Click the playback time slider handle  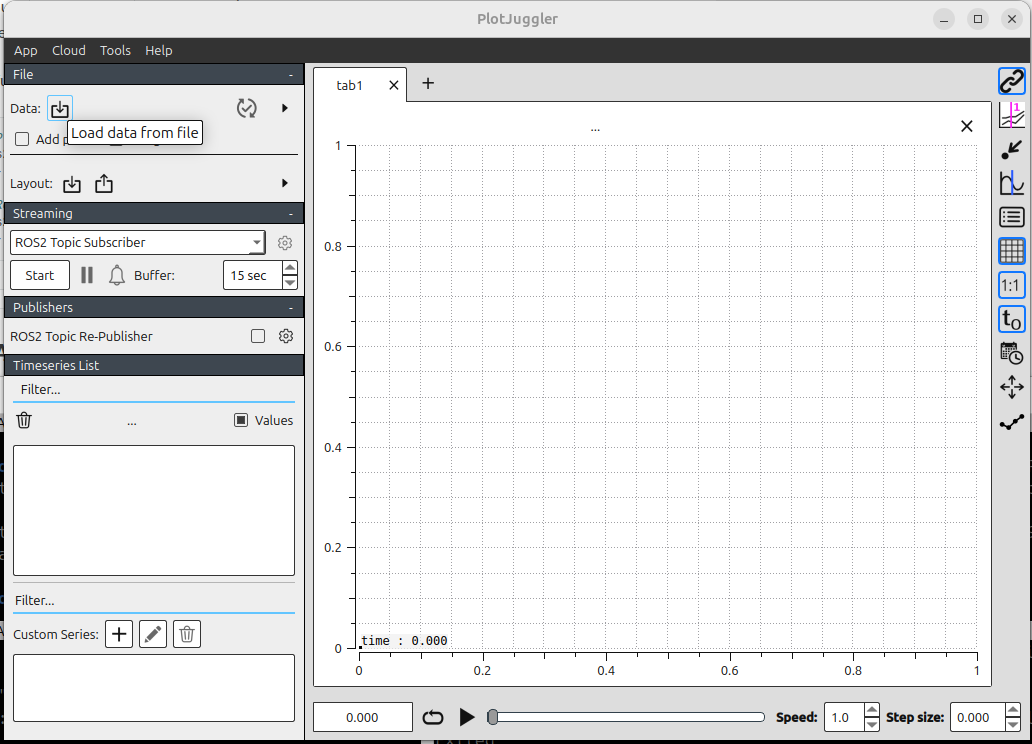point(492,717)
